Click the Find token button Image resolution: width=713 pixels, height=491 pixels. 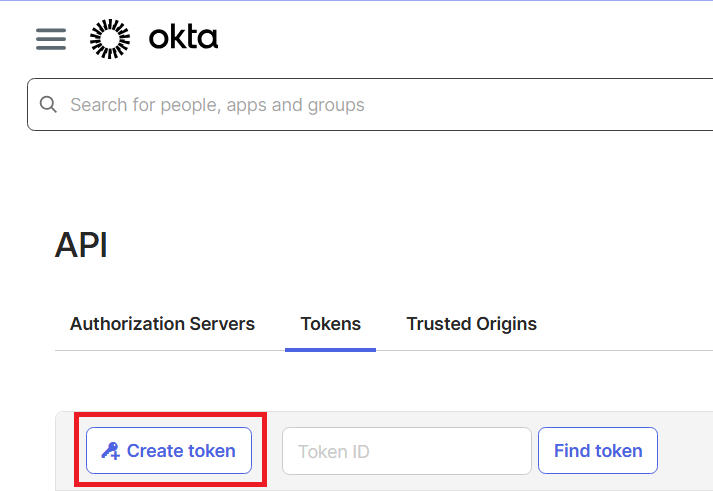click(x=597, y=451)
